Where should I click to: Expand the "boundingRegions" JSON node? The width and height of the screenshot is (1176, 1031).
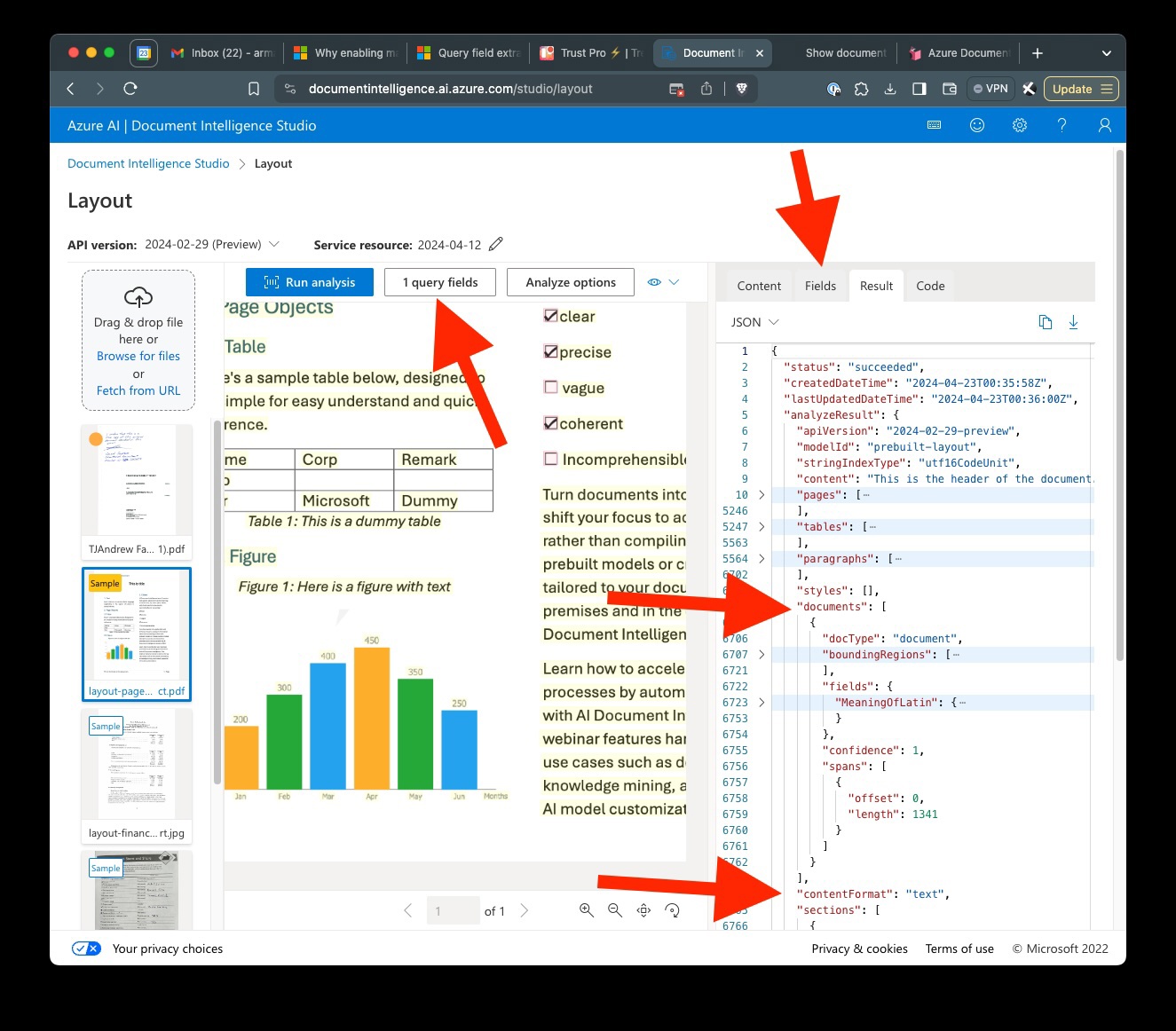pyautogui.click(x=762, y=655)
